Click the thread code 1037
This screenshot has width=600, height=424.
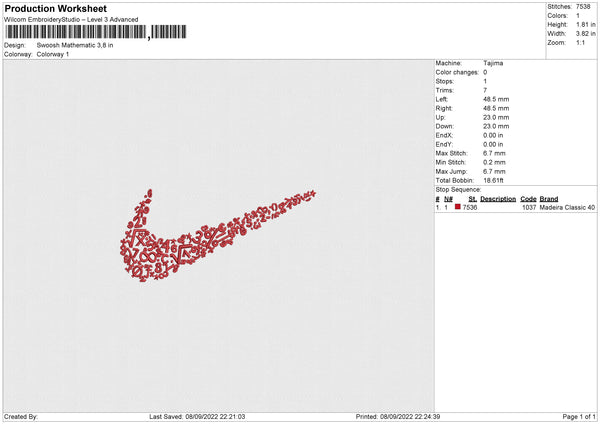pyautogui.click(x=529, y=207)
